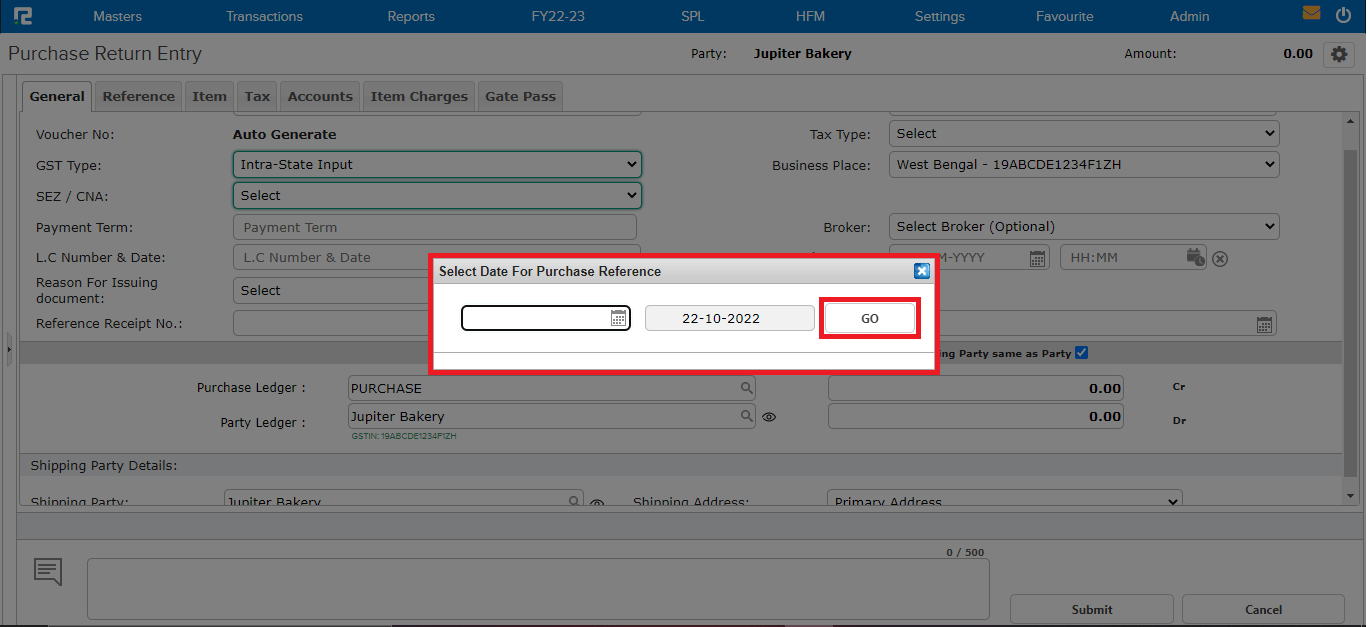Close the Select Date dialog
The height and width of the screenshot is (627, 1368).
pos(922,271)
